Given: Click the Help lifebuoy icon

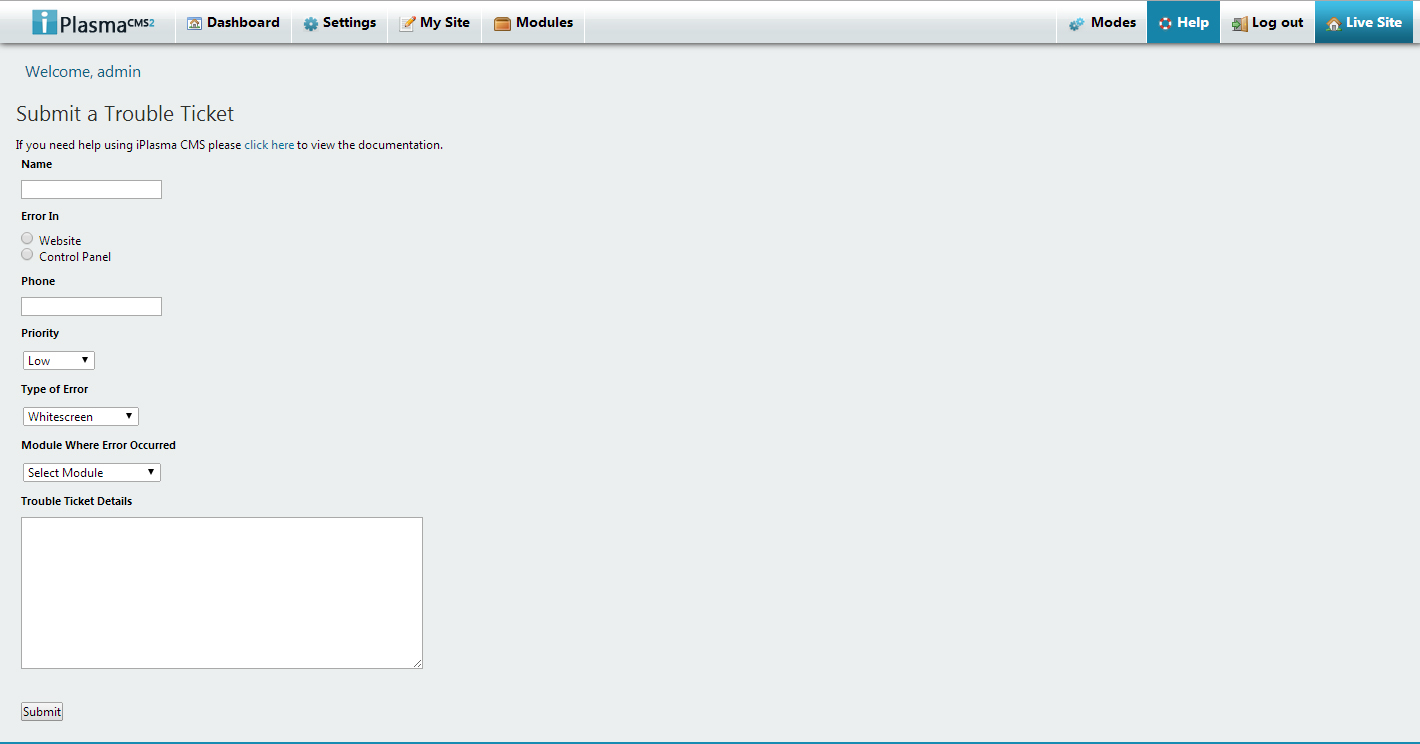Looking at the screenshot, I should (1165, 23).
